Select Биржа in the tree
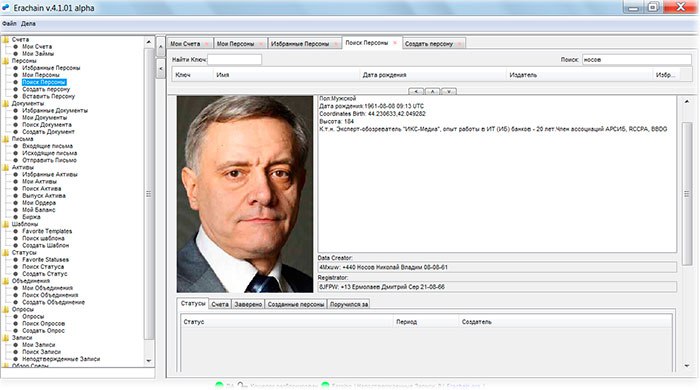The height and width of the screenshot is (390, 700). [31, 217]
